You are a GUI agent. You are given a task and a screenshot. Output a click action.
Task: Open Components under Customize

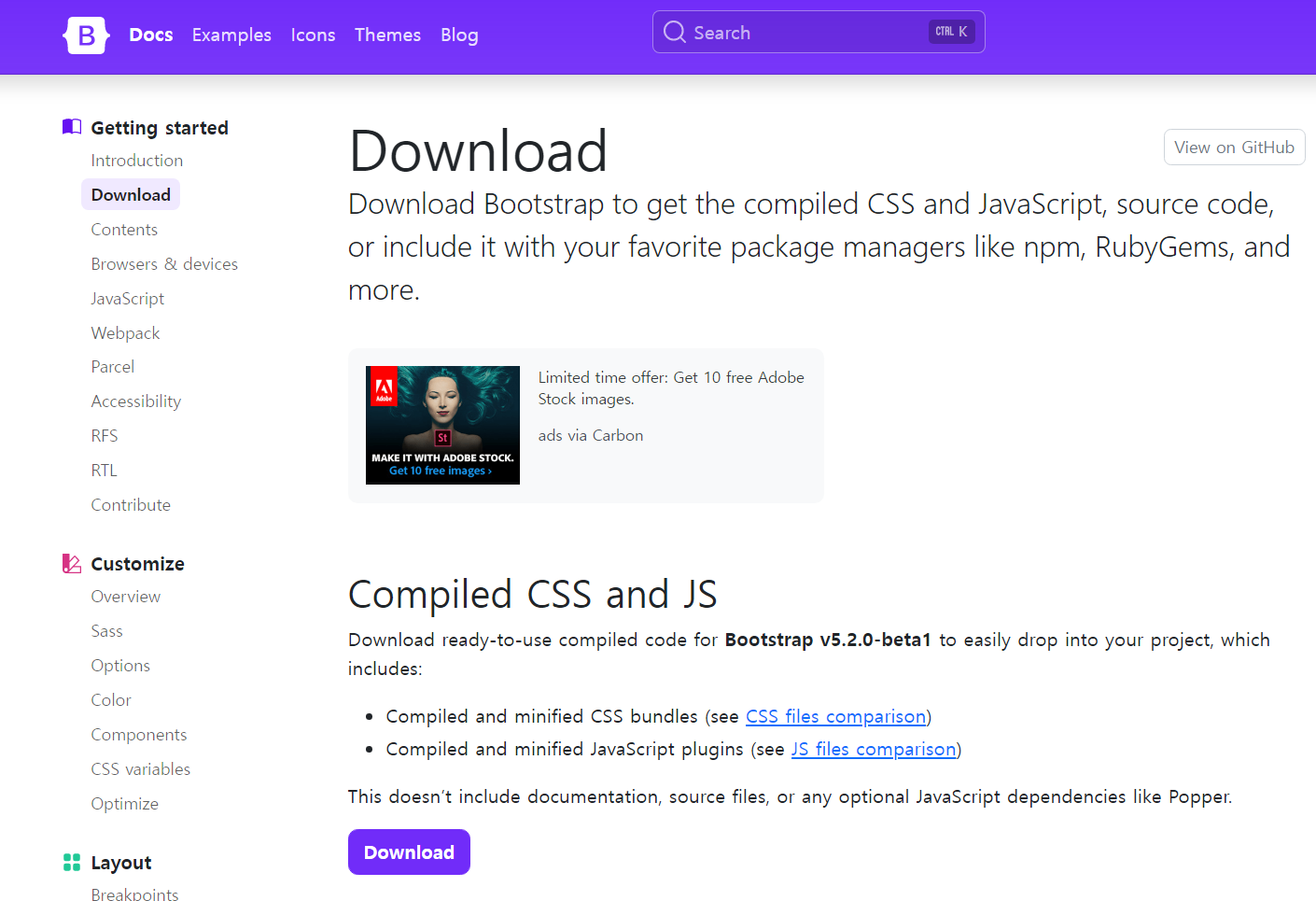pyautogui.click(x=139, y=734)
